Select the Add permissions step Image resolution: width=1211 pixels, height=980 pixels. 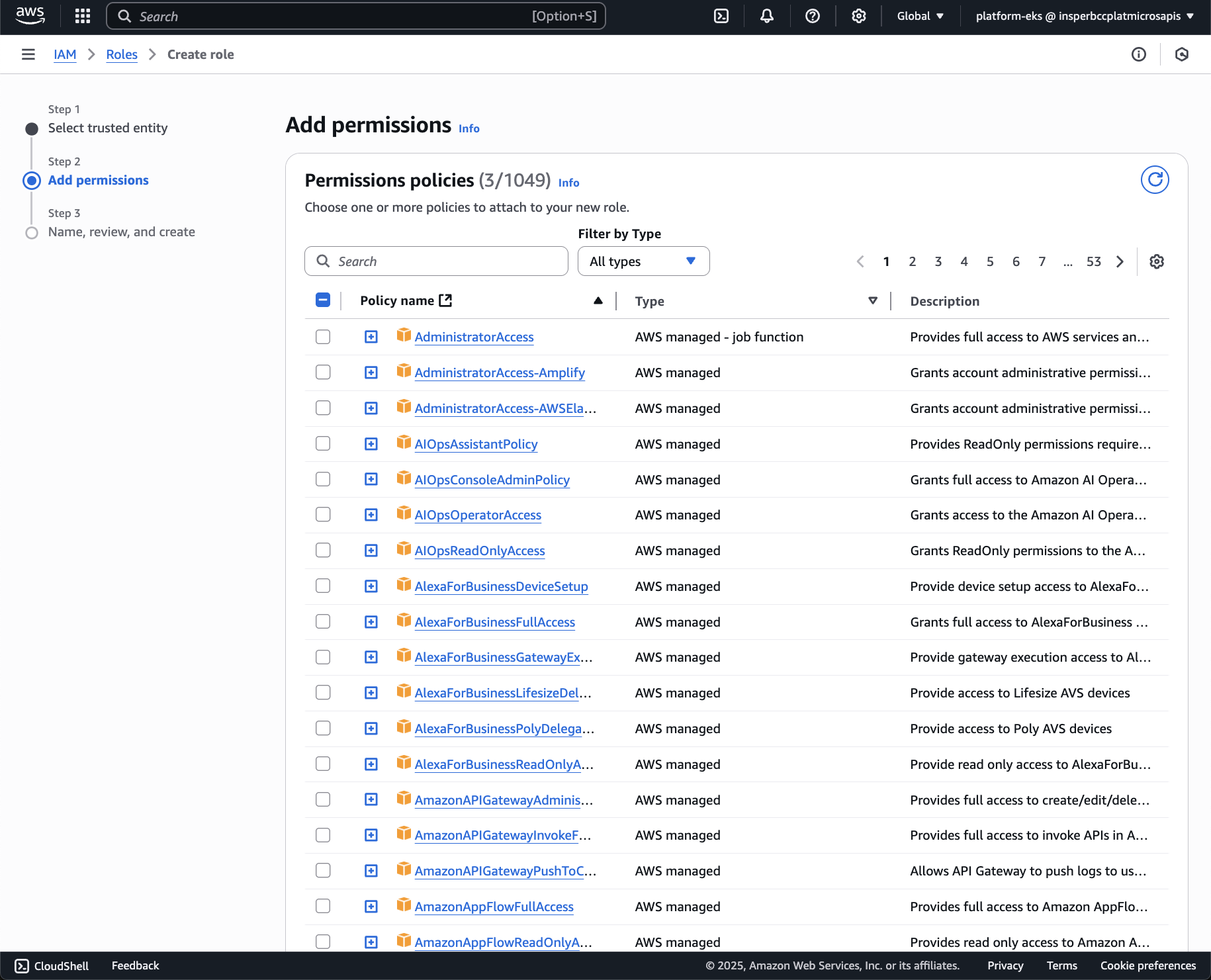tap(98, 180)
